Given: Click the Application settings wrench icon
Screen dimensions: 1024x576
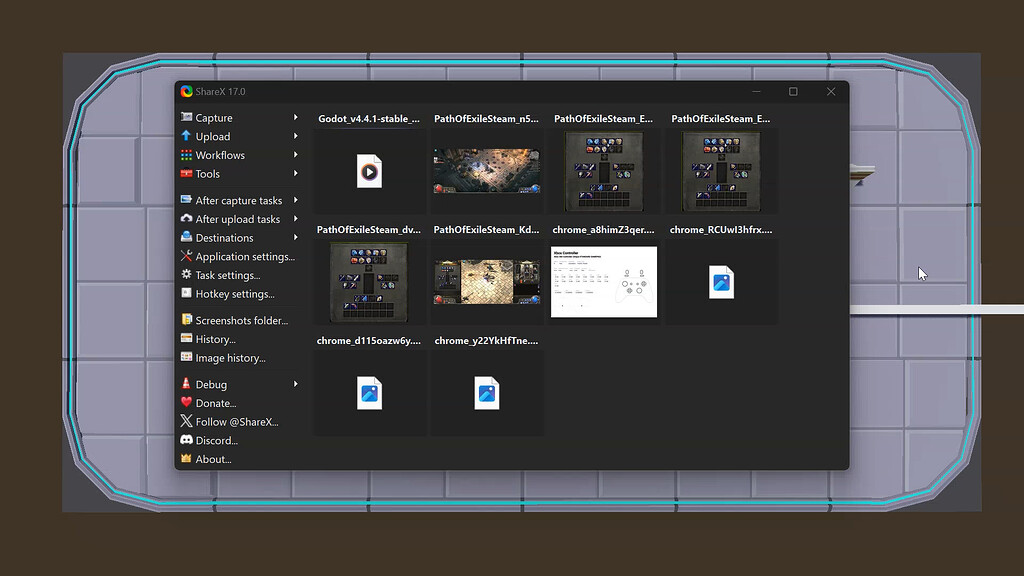Looking at the screenshot, I should click(186, 256).
